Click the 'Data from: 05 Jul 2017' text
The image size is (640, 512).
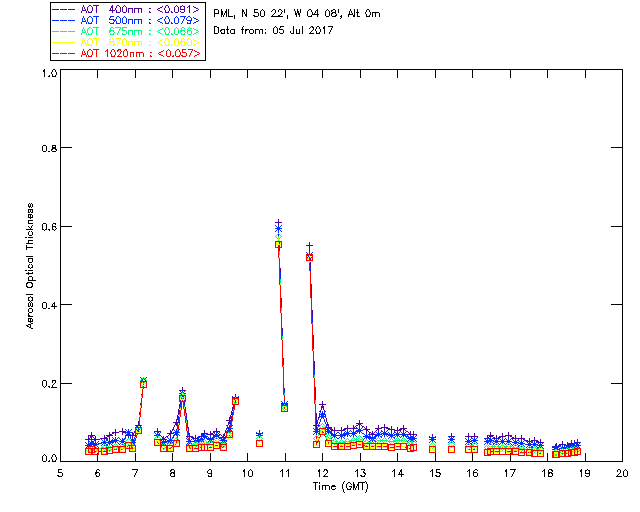pyautogui.click(x=273, y=31)
